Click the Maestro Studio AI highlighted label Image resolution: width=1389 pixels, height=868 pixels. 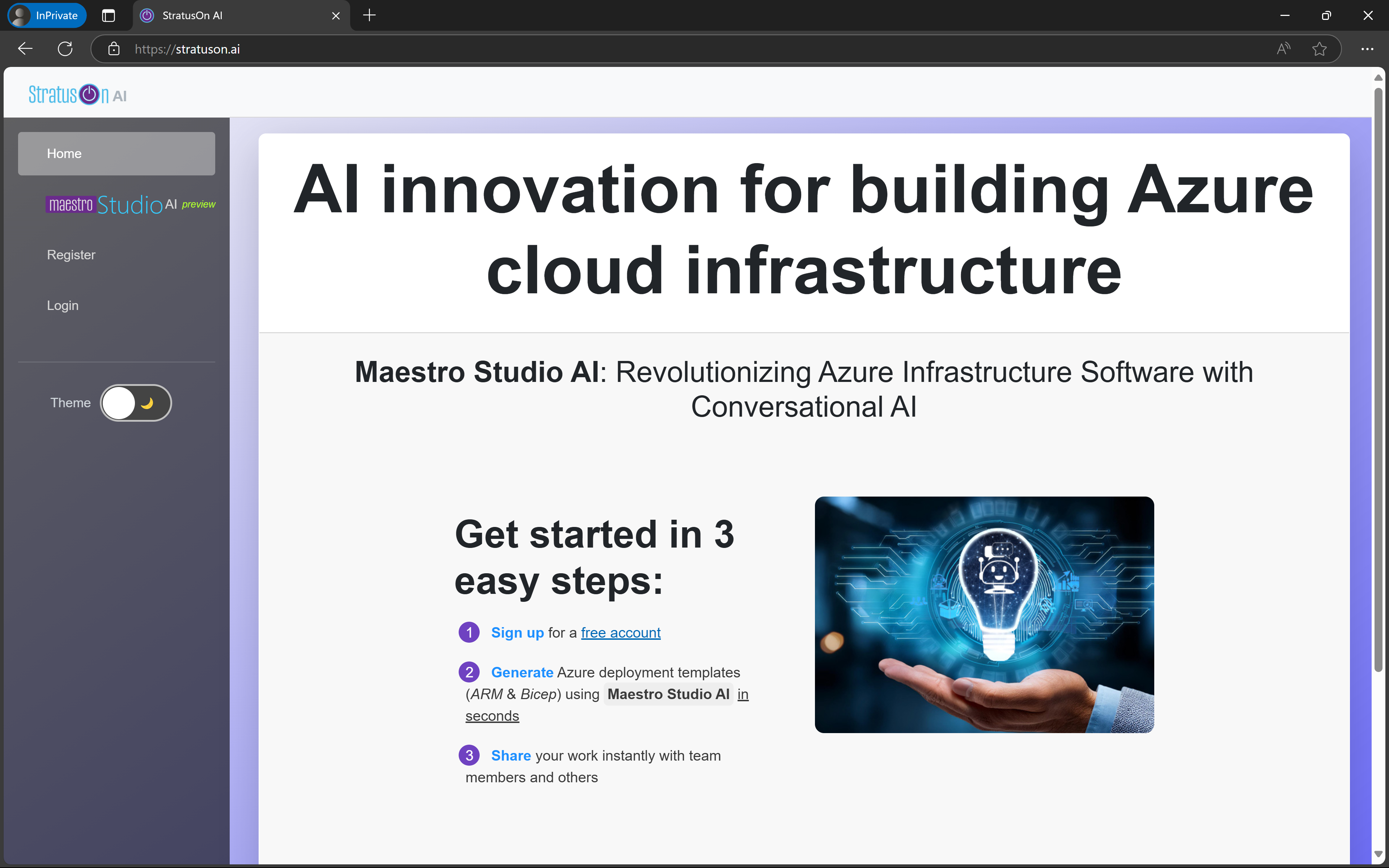pyautogui.click(x=668, y=694)
